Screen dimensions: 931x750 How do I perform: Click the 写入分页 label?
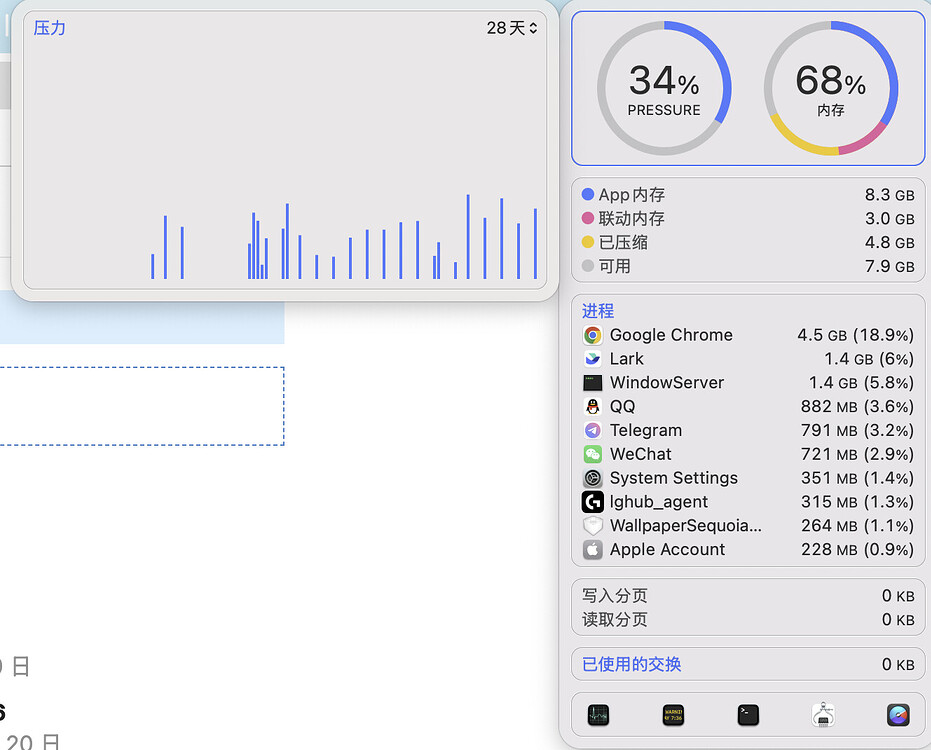(615, 596)
